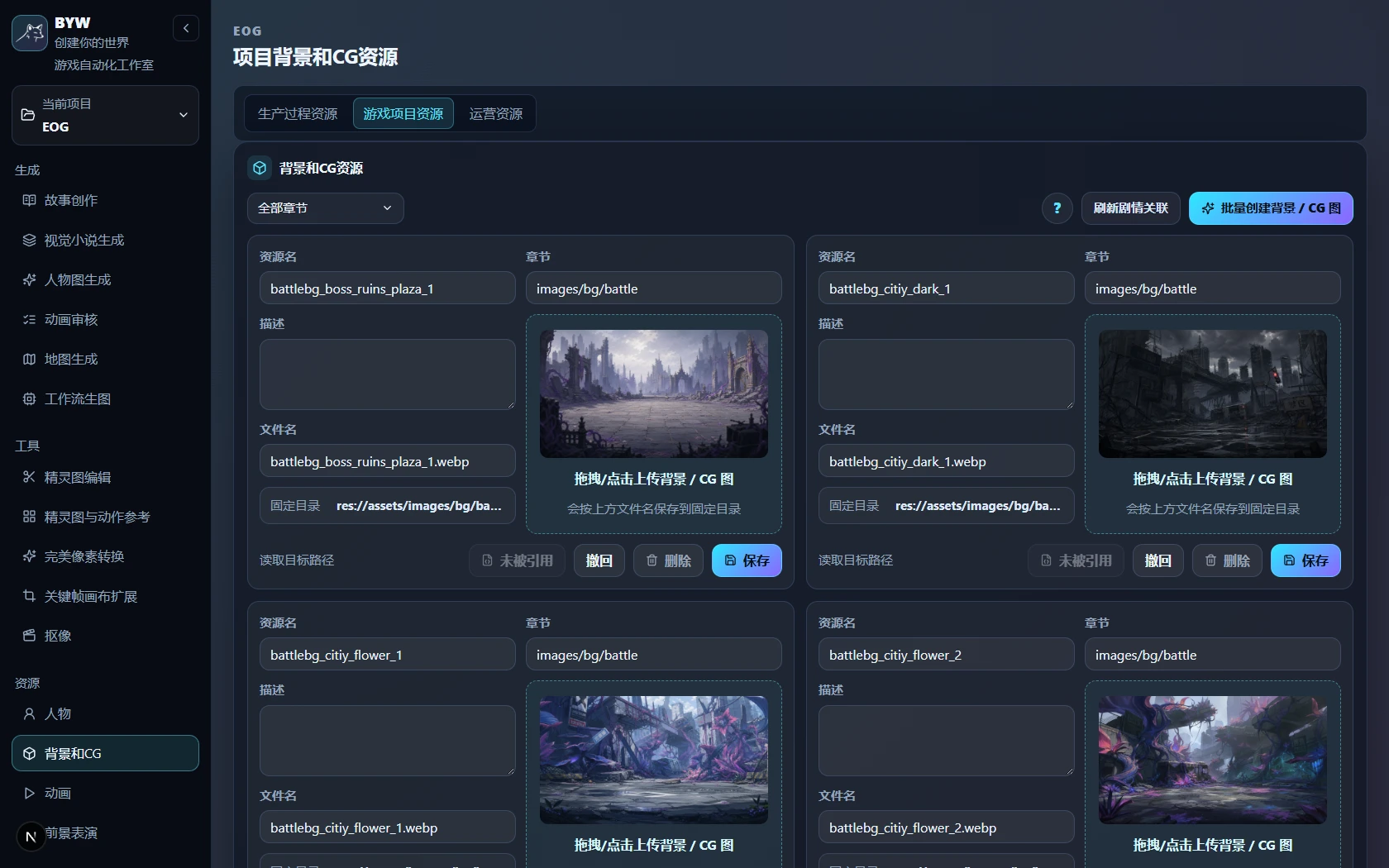
Task: Click 批量创建背景 / CG 图 button
Action: coord(1271,208)
